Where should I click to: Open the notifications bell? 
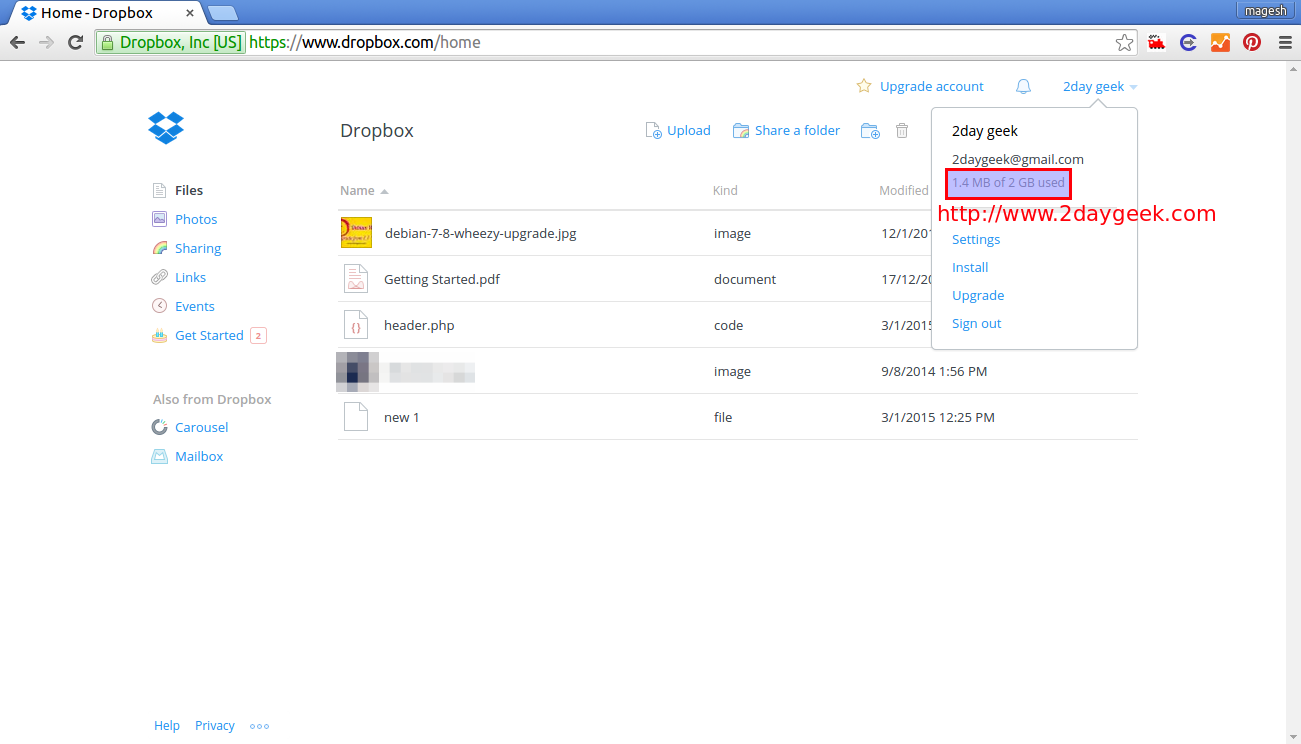point(1023,87)
